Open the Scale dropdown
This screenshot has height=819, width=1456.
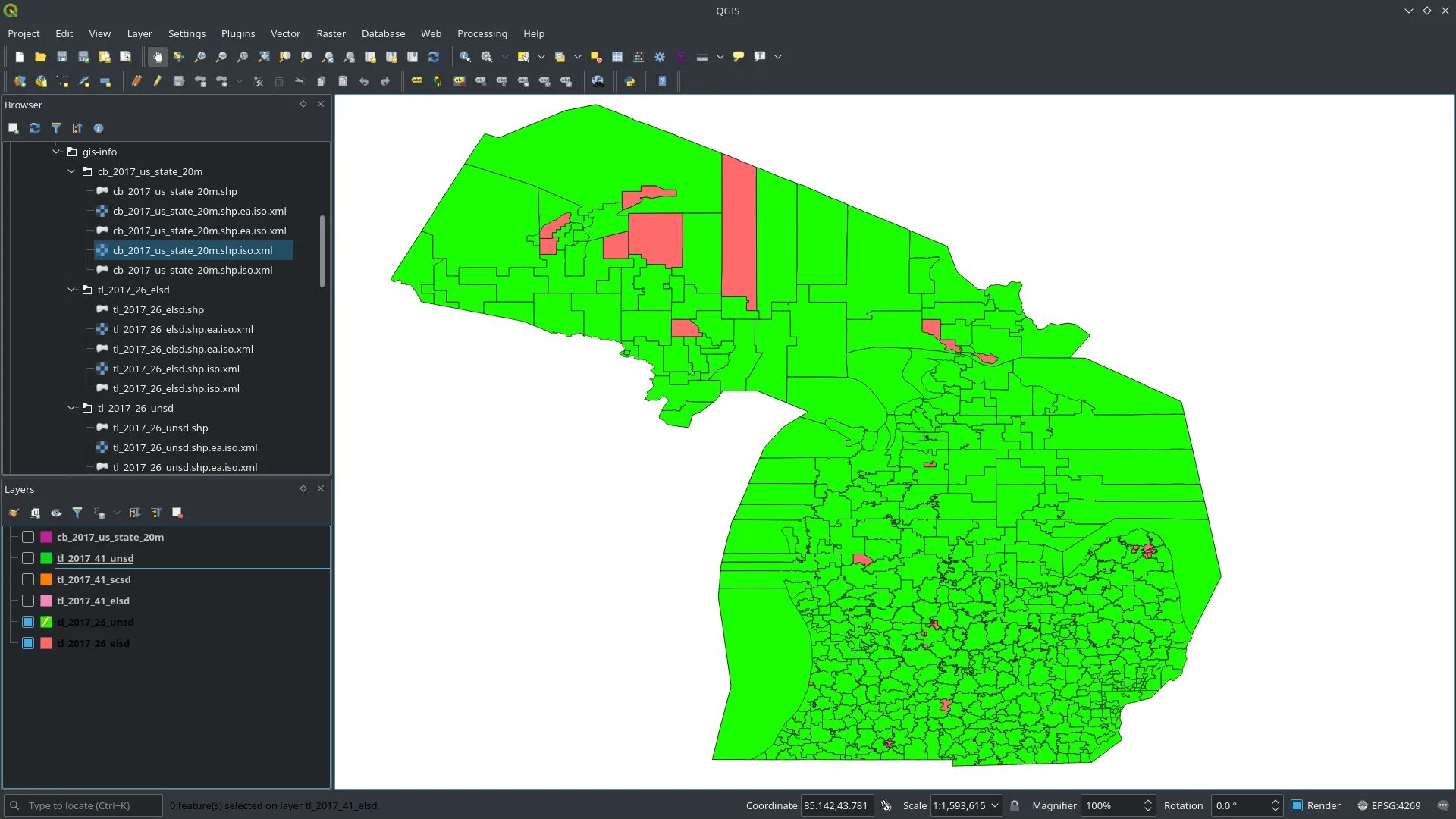point(995,805)
